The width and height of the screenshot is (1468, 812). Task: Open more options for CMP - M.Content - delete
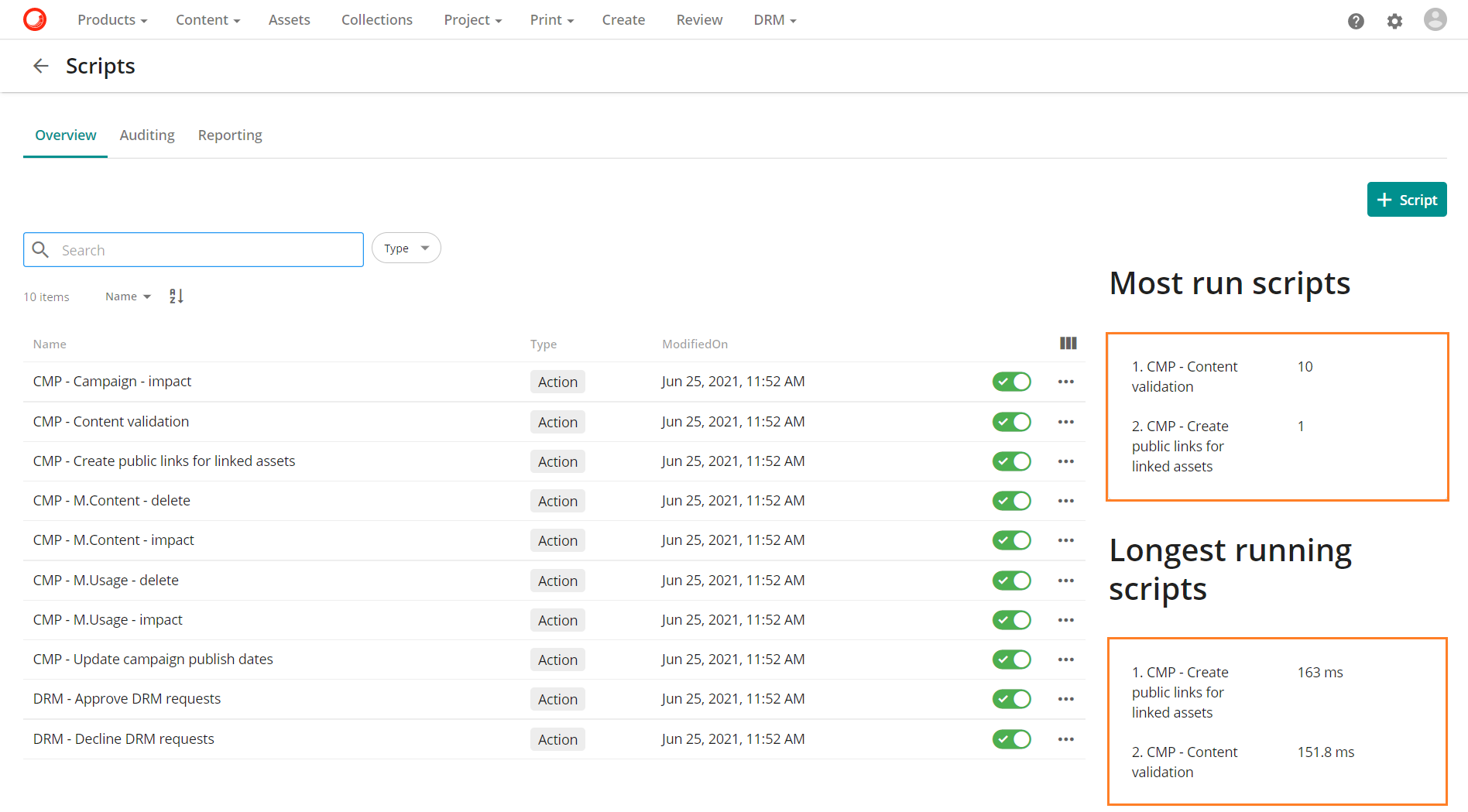point(1066,501)
